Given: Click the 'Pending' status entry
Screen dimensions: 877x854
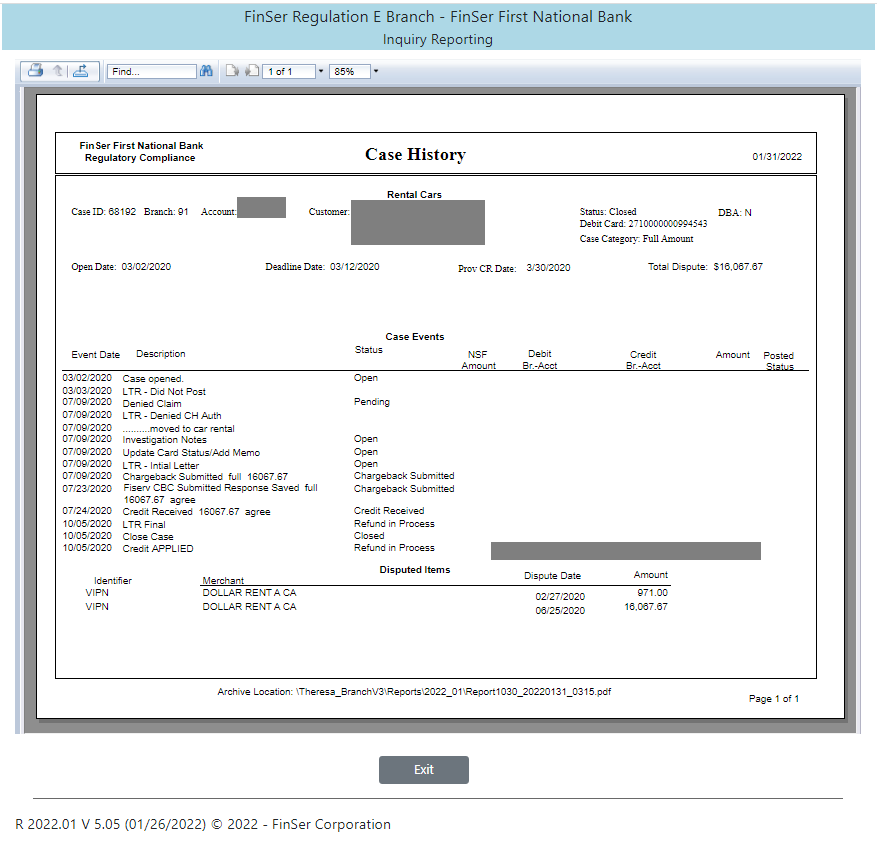Looking at the screenshot, I should (372, 402).
